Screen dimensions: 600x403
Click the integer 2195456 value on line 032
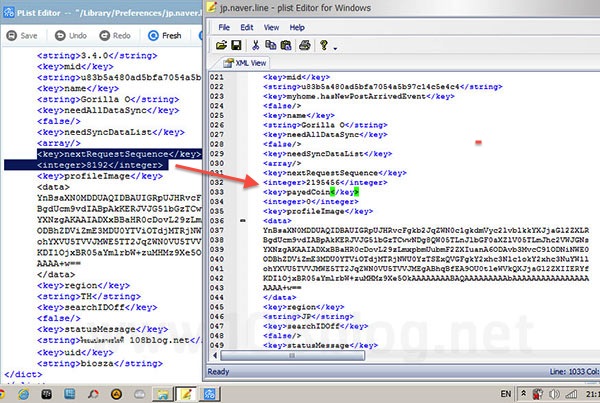(325, 183)
